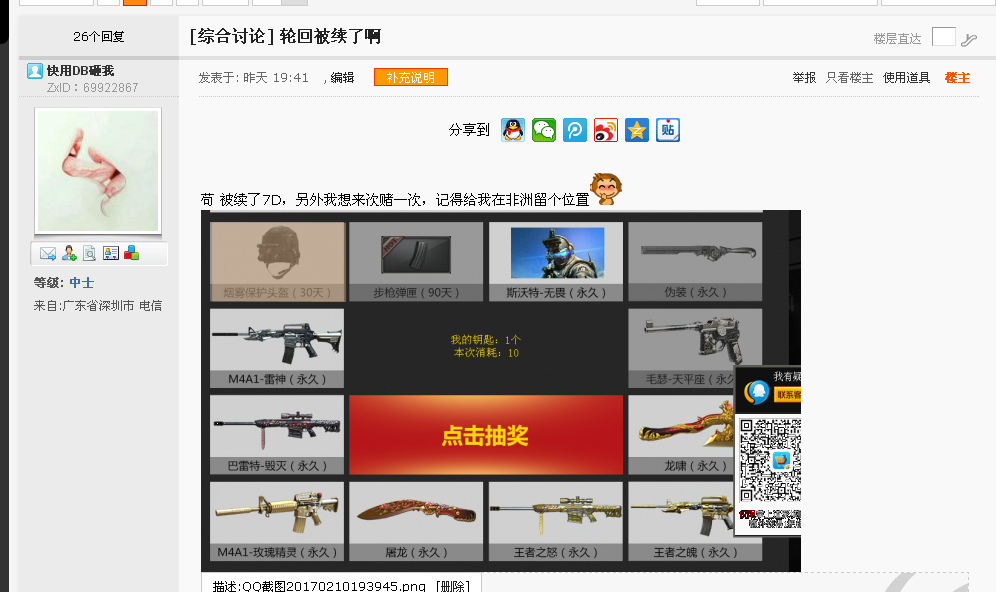This screenshot has width=996, height=592.
Task: Click the 26个回复 reply count
Action: tap(98, 37)
